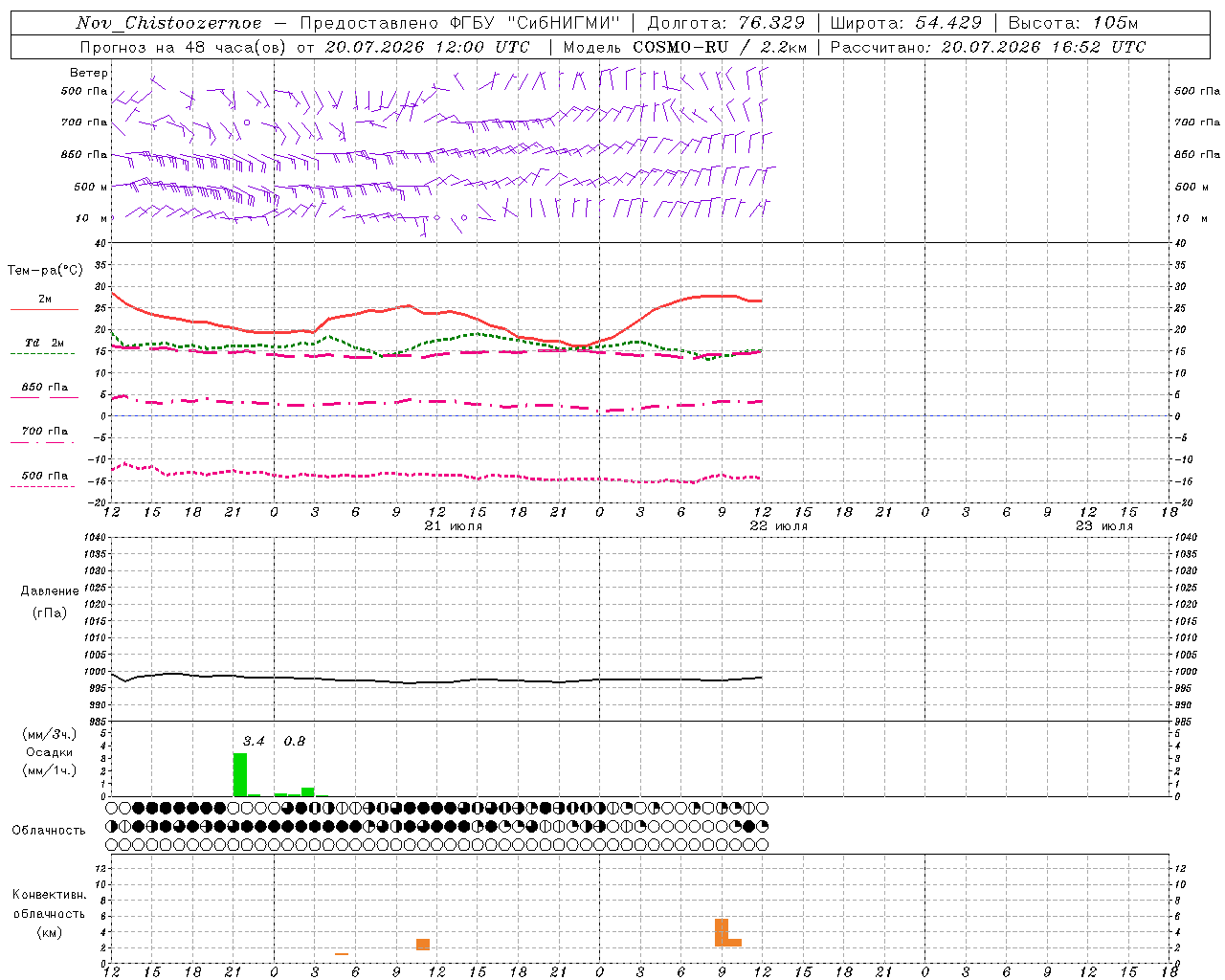Screen dimensions: 1225x980
Task: Click the tallest orange convective cloud bar
Action: tap(722, 932)
